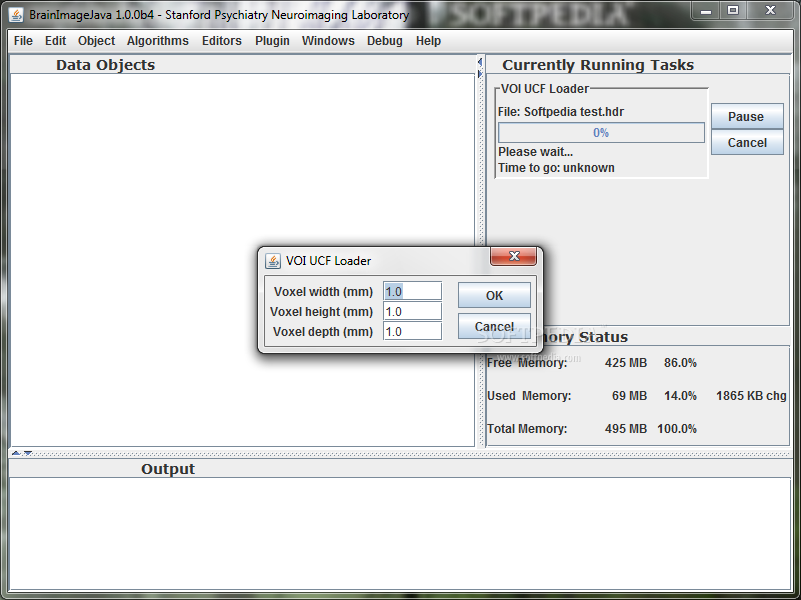The image size is (801, 600).
Task: Click the Total Memory 495 MB value
Action: point(626,428)
